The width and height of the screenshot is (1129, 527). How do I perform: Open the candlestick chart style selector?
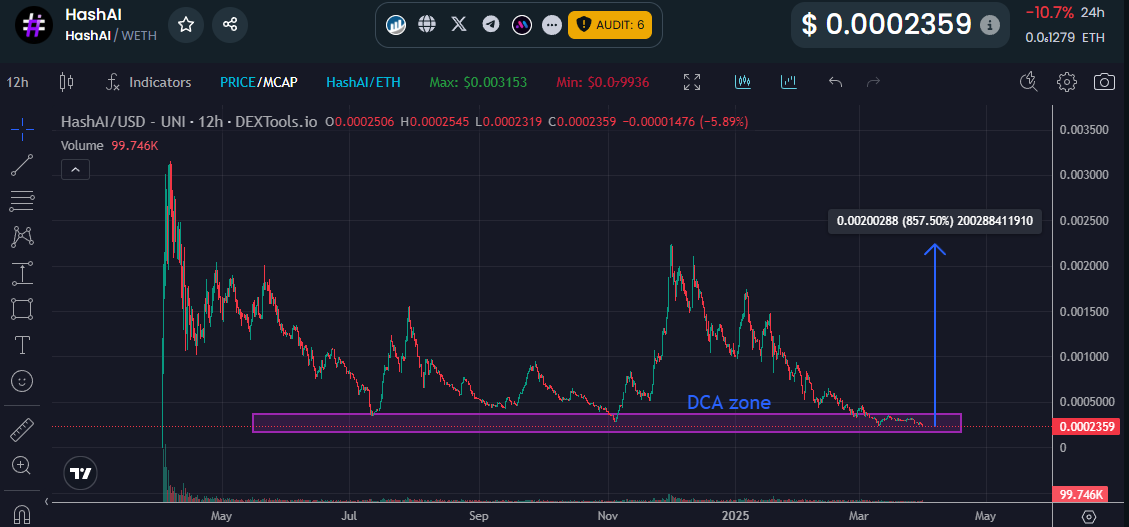coord(66,82)
